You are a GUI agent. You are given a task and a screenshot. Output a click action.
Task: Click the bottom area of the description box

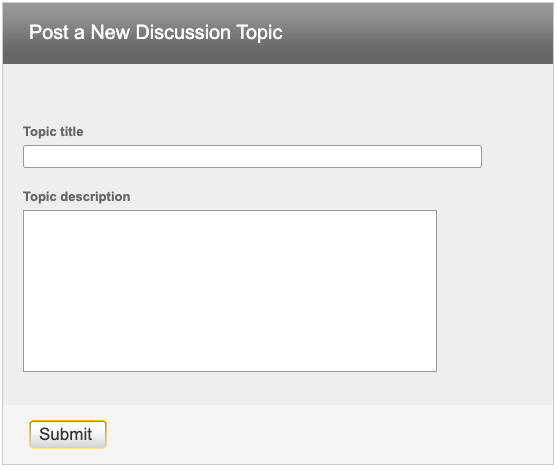coord(230,359)
